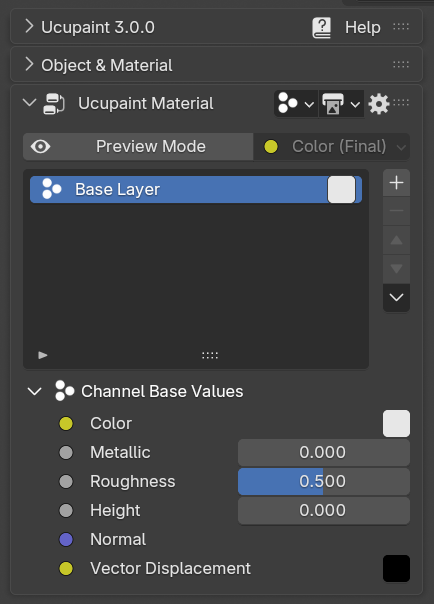Toggle Preview Mode

tap(138, 146)
